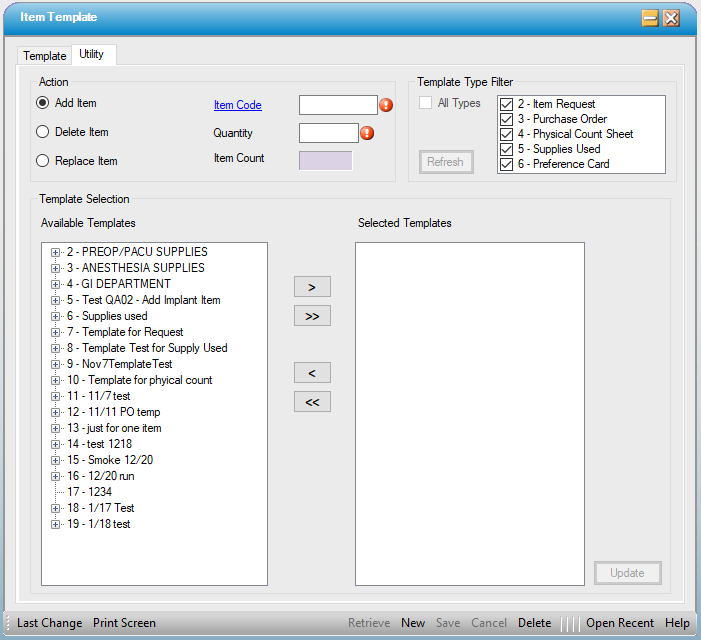
Task: Click the single < move left button
Action: click(x=312, y=373)
